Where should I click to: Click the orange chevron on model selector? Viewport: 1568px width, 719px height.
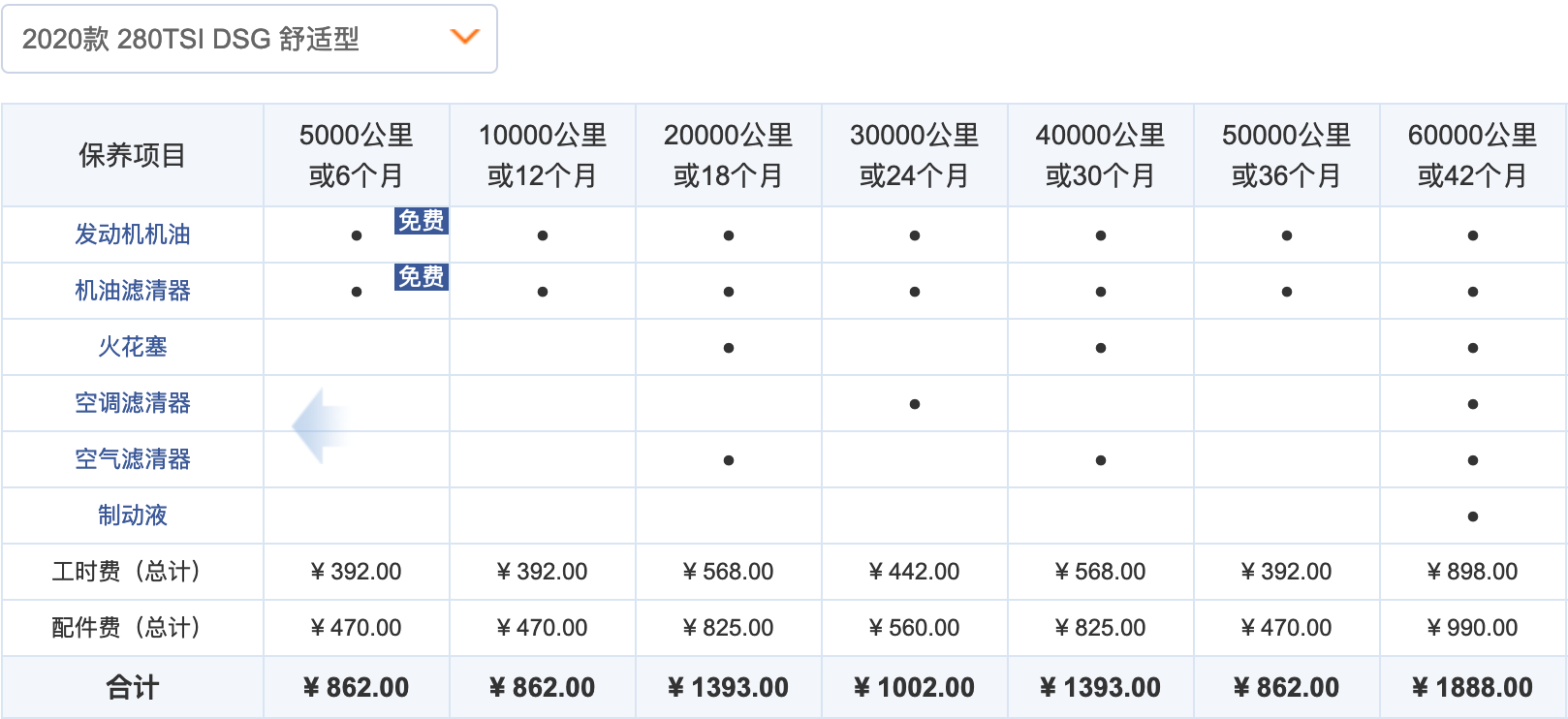[465, 37]
